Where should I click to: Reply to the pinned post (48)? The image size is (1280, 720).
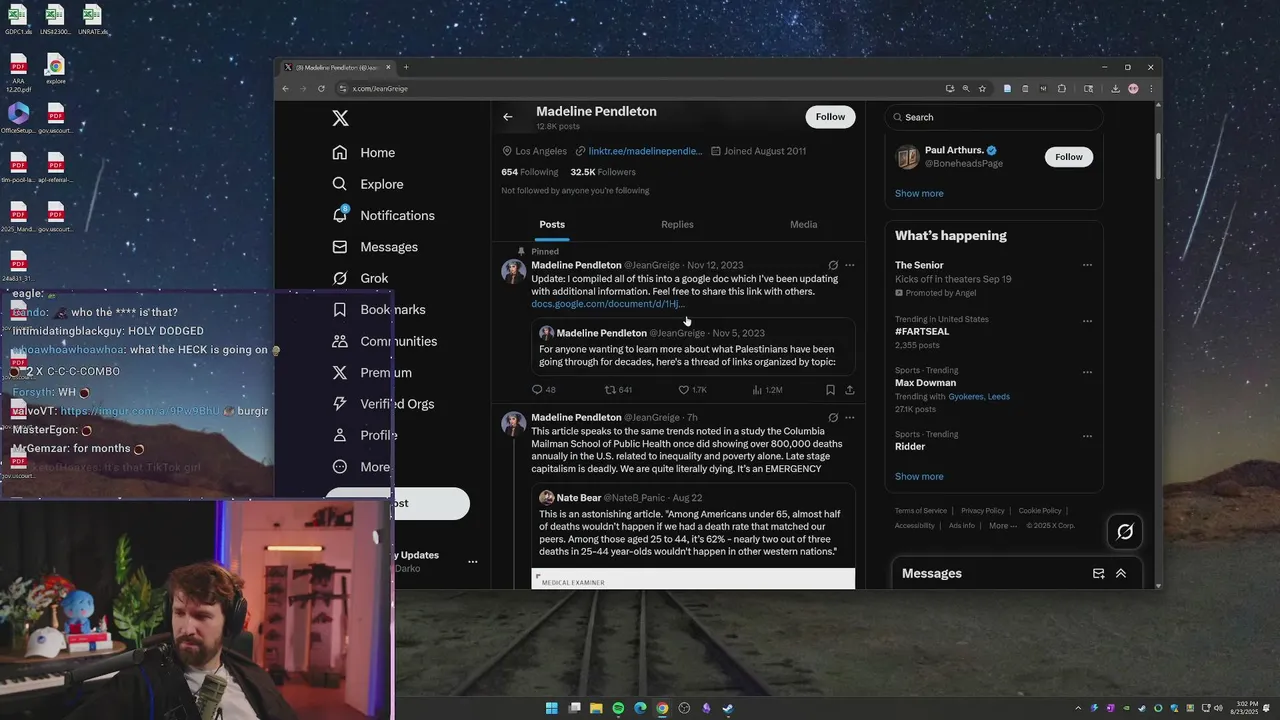543,390
